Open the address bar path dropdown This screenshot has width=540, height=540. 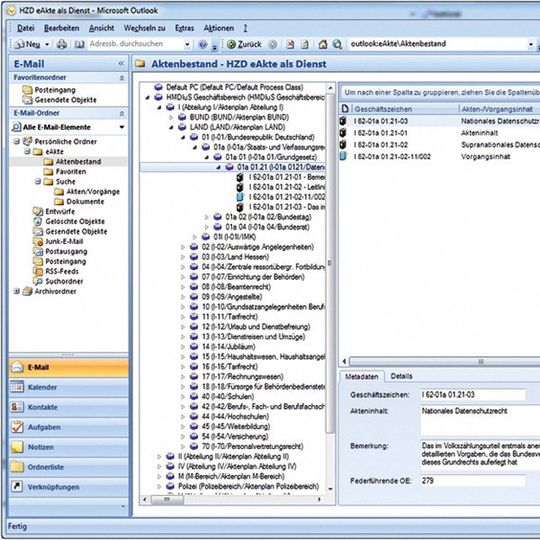point(531,44)
